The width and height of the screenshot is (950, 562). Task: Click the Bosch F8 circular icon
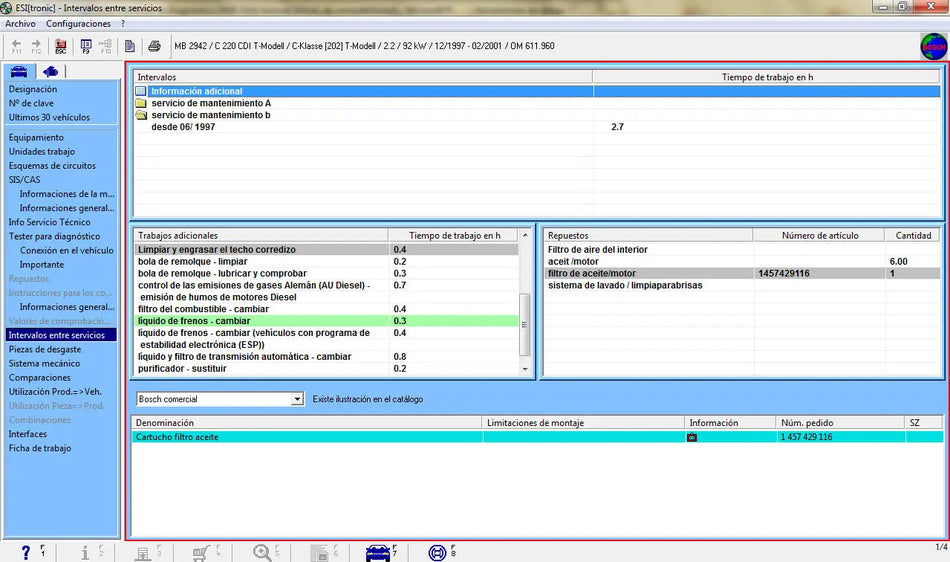coord(437,552)
